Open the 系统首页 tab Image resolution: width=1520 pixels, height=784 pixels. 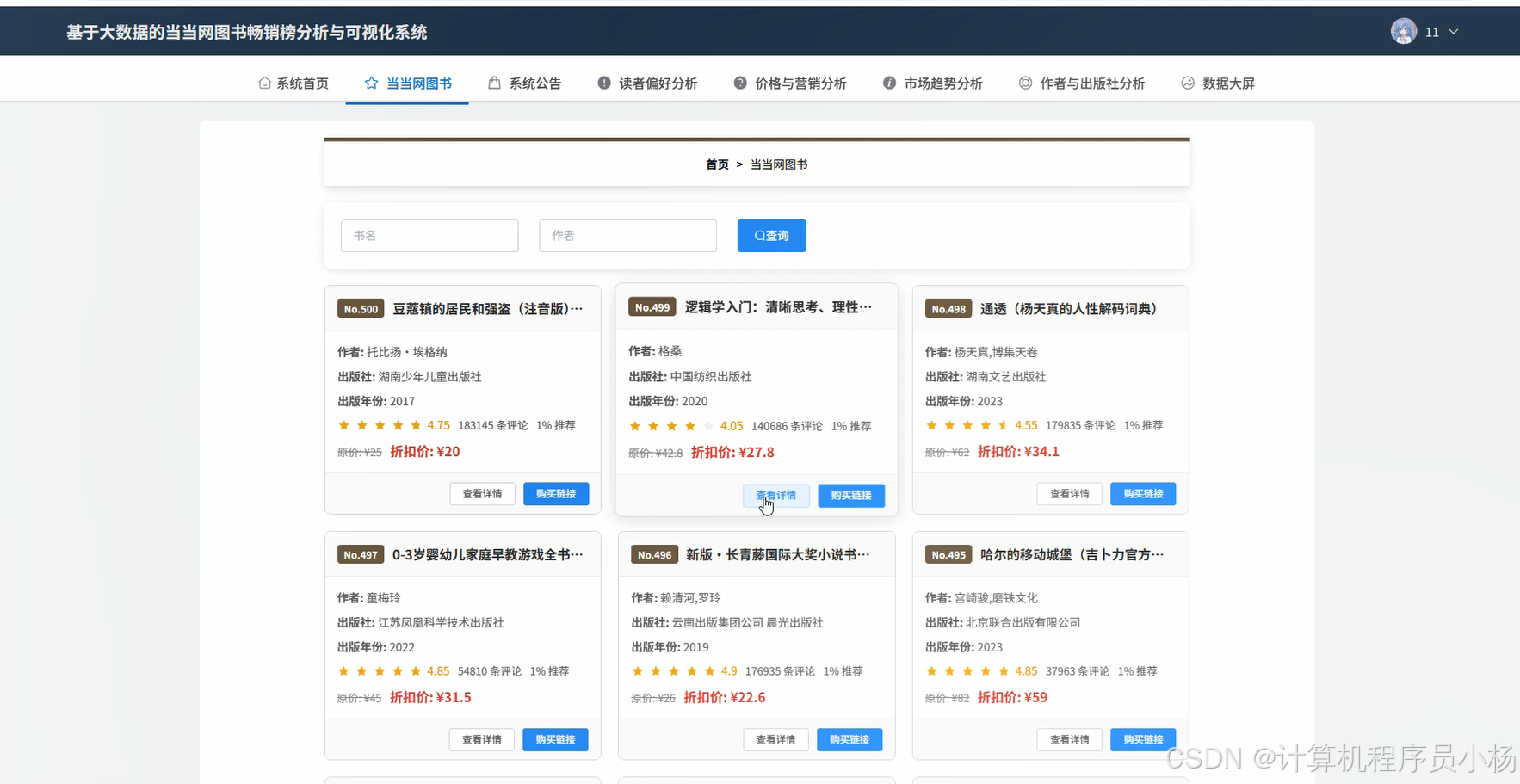coord(293,83)
